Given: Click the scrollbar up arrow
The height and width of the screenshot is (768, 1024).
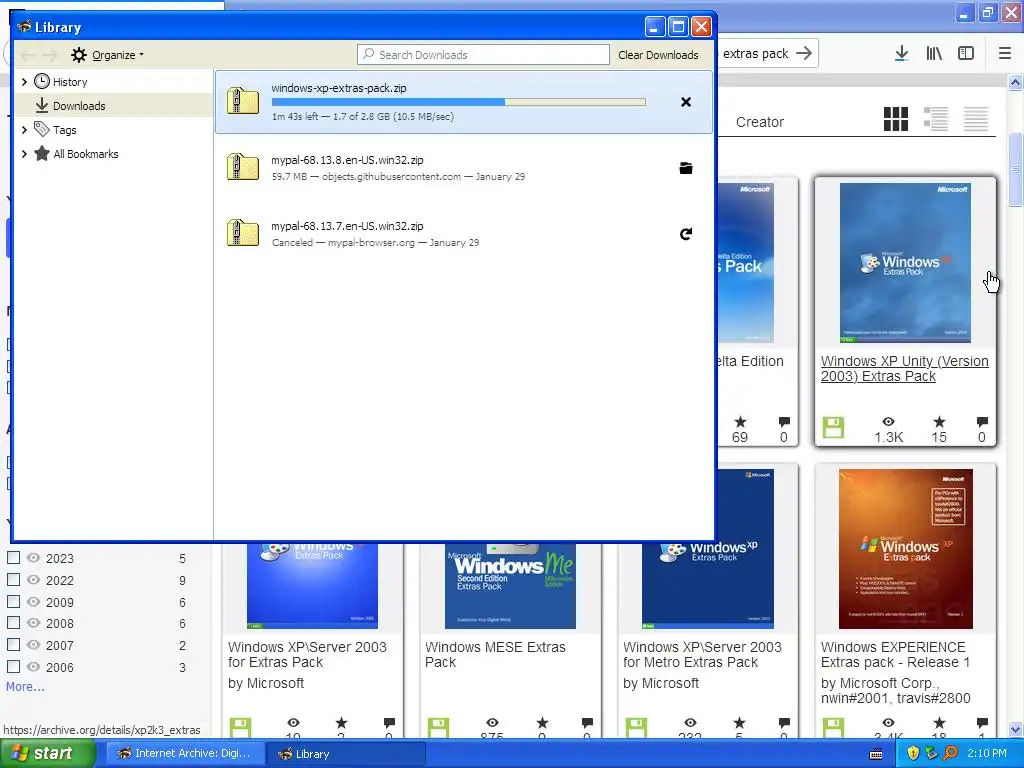Looking at the screenshot, I should point(1015,82).
